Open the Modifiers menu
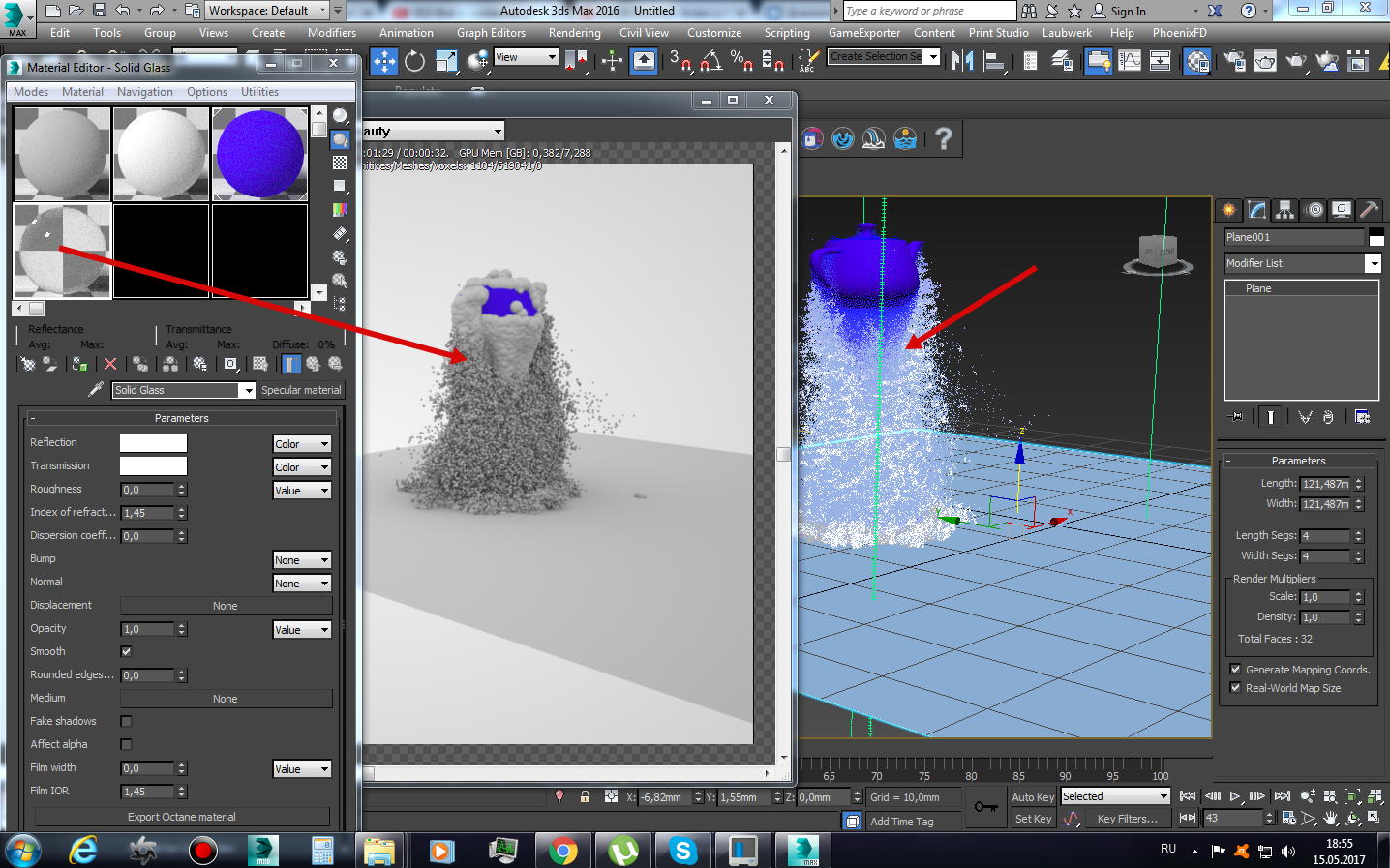1390x868 pixels. (x=332, y=33)
